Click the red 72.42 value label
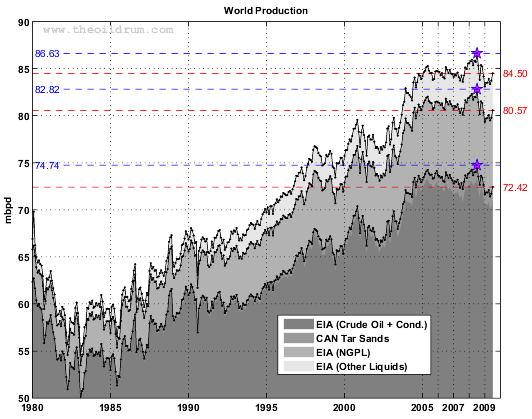This screenshot has width=532, height=419. coord(515,188)
